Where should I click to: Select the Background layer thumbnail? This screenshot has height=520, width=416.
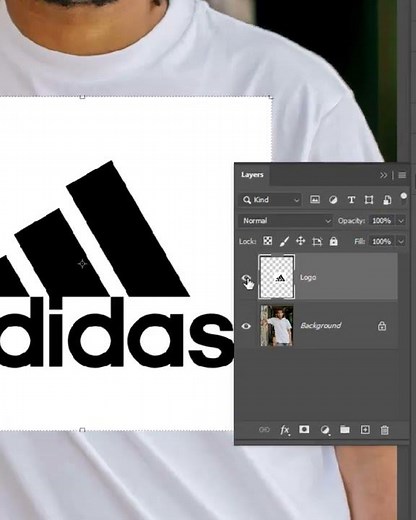pyautogui.click(x=277, y=325)
